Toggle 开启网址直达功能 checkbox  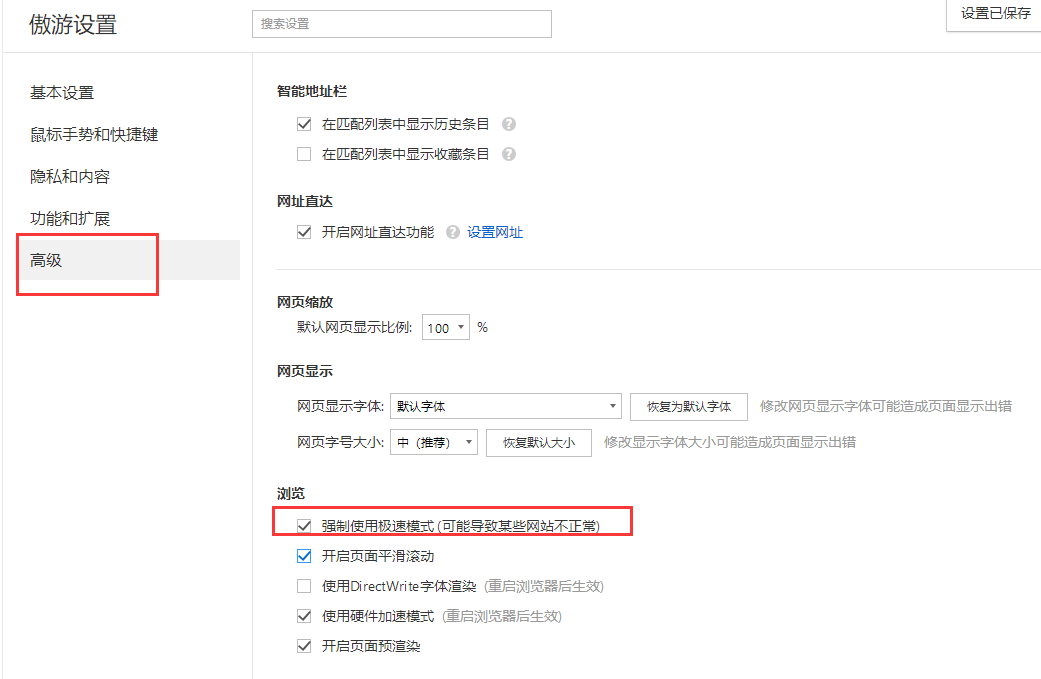305,233
